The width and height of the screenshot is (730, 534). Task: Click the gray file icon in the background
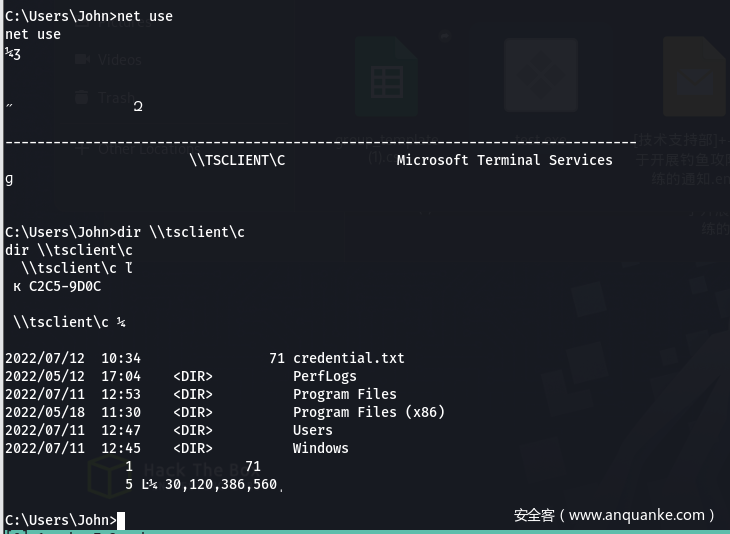540,77
